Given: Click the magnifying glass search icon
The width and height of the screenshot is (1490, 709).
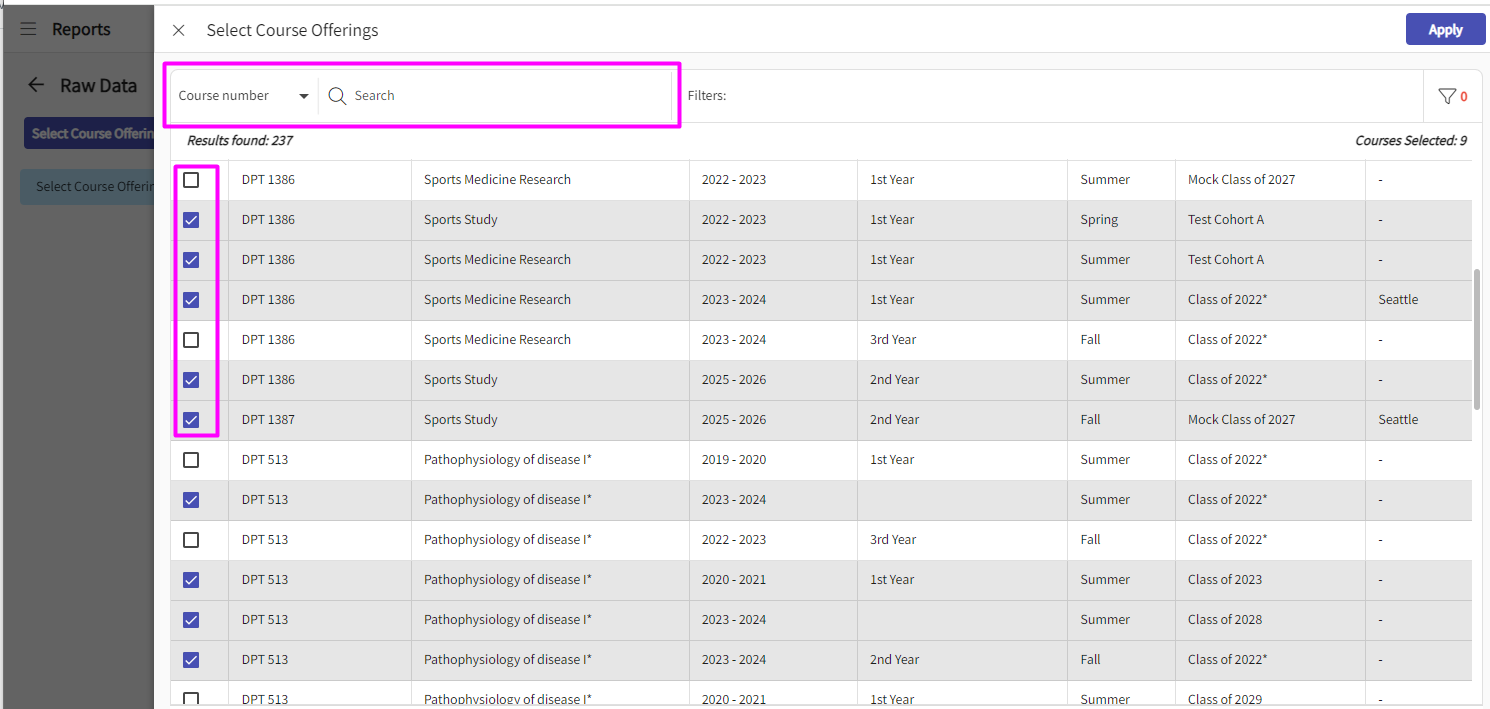Looking at the screenshot, I should [x=337, y=96].
